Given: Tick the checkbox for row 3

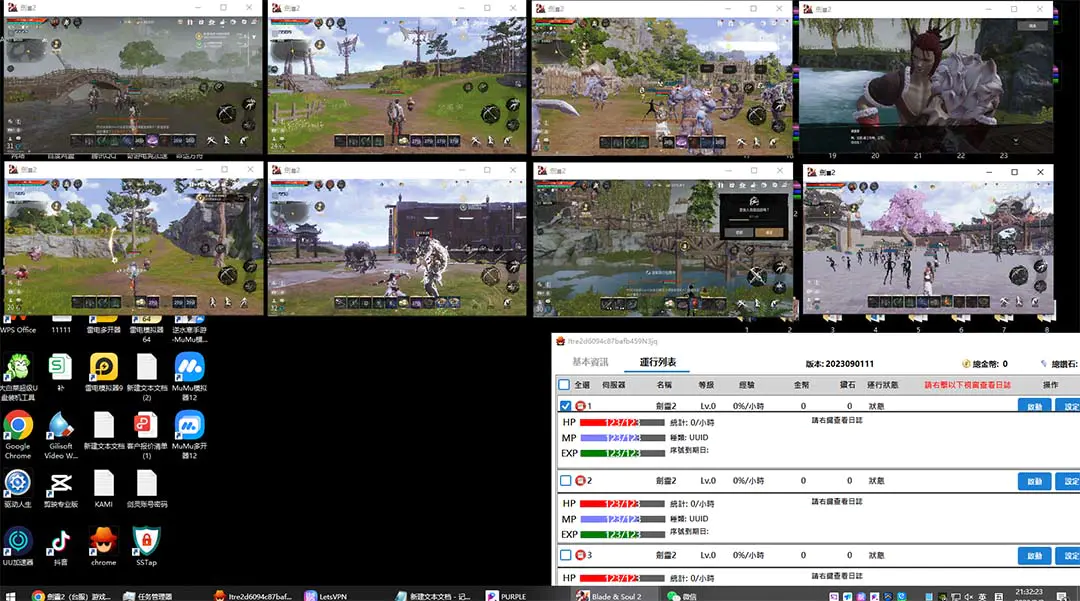Looking at the screenshot, I should point(565,555).
